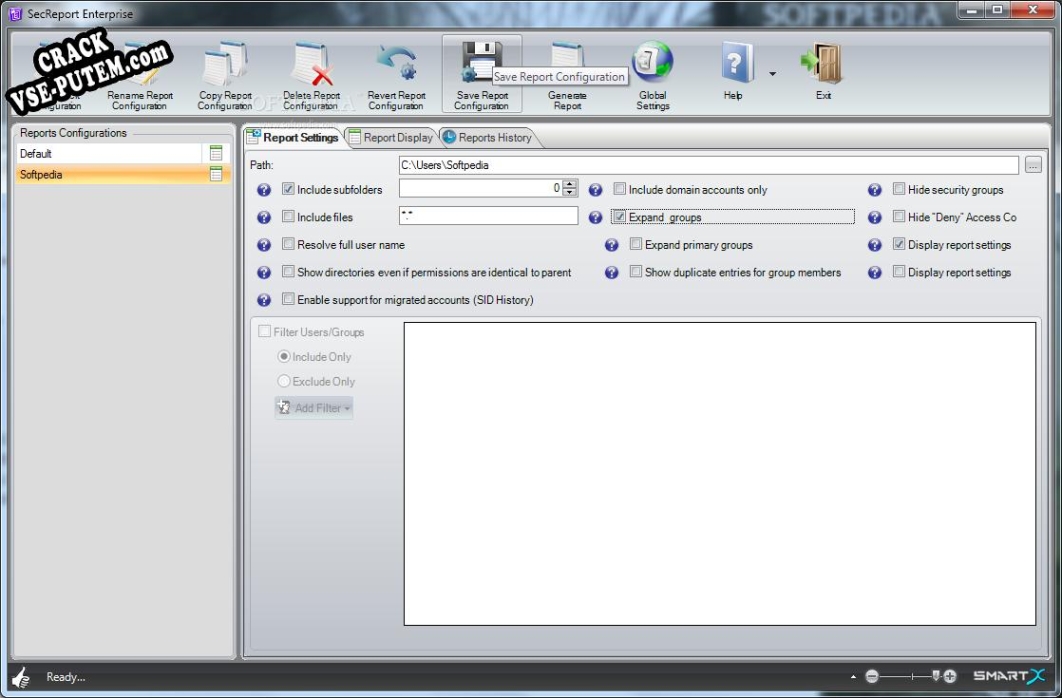Screen dimensions: 1062x698
Task: Click the subfolder depth number field
Action: [x=481, y=188]
